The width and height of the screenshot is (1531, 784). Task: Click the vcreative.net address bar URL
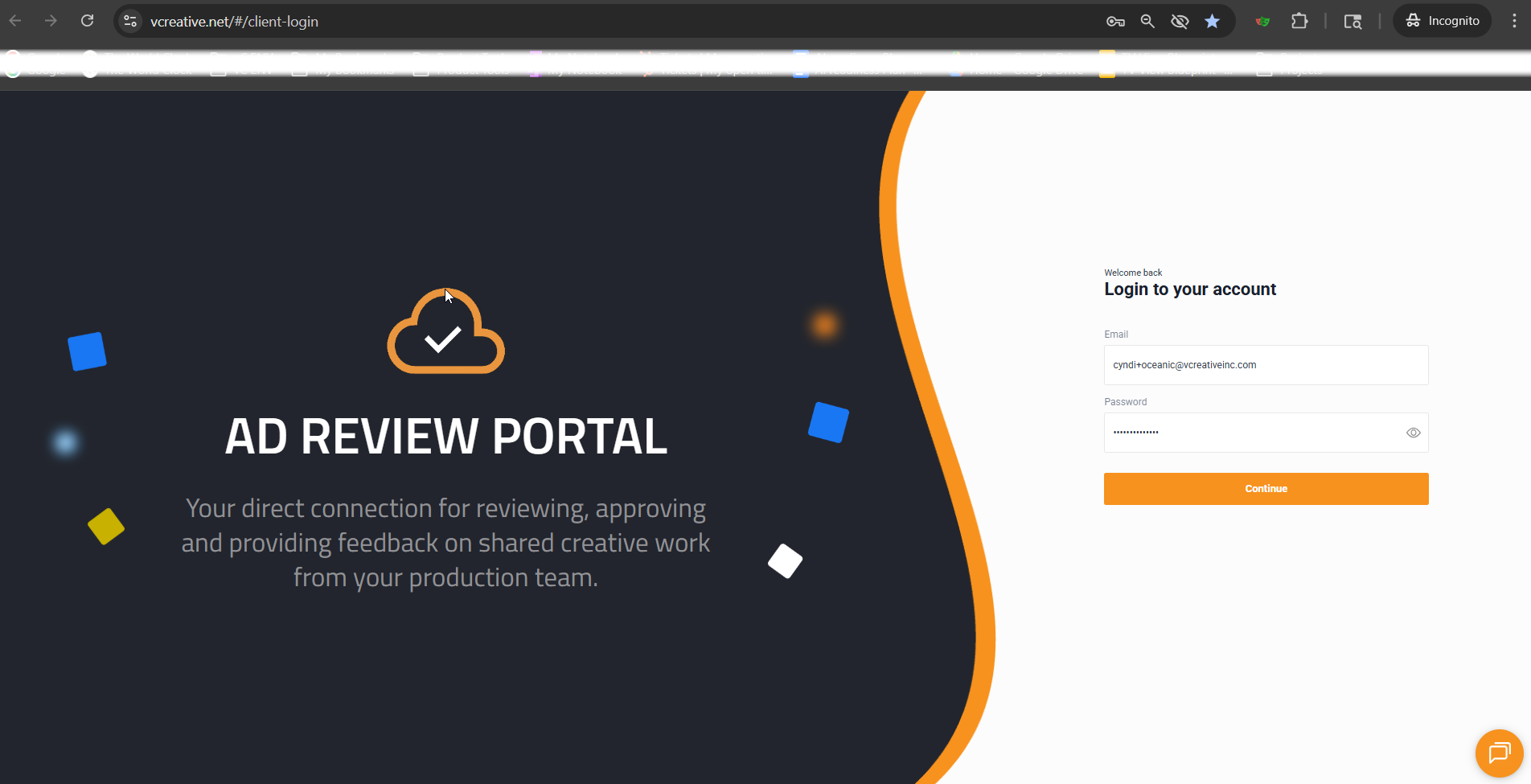coord(234,22)
